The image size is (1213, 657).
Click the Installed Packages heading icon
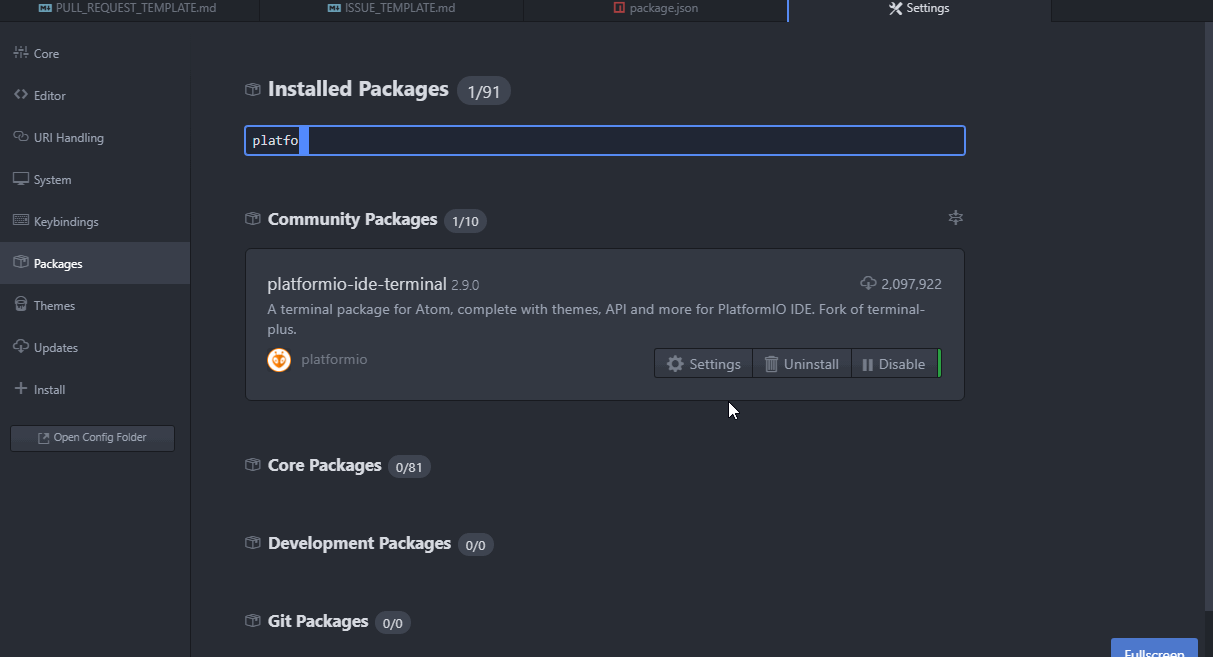[253, 90]
